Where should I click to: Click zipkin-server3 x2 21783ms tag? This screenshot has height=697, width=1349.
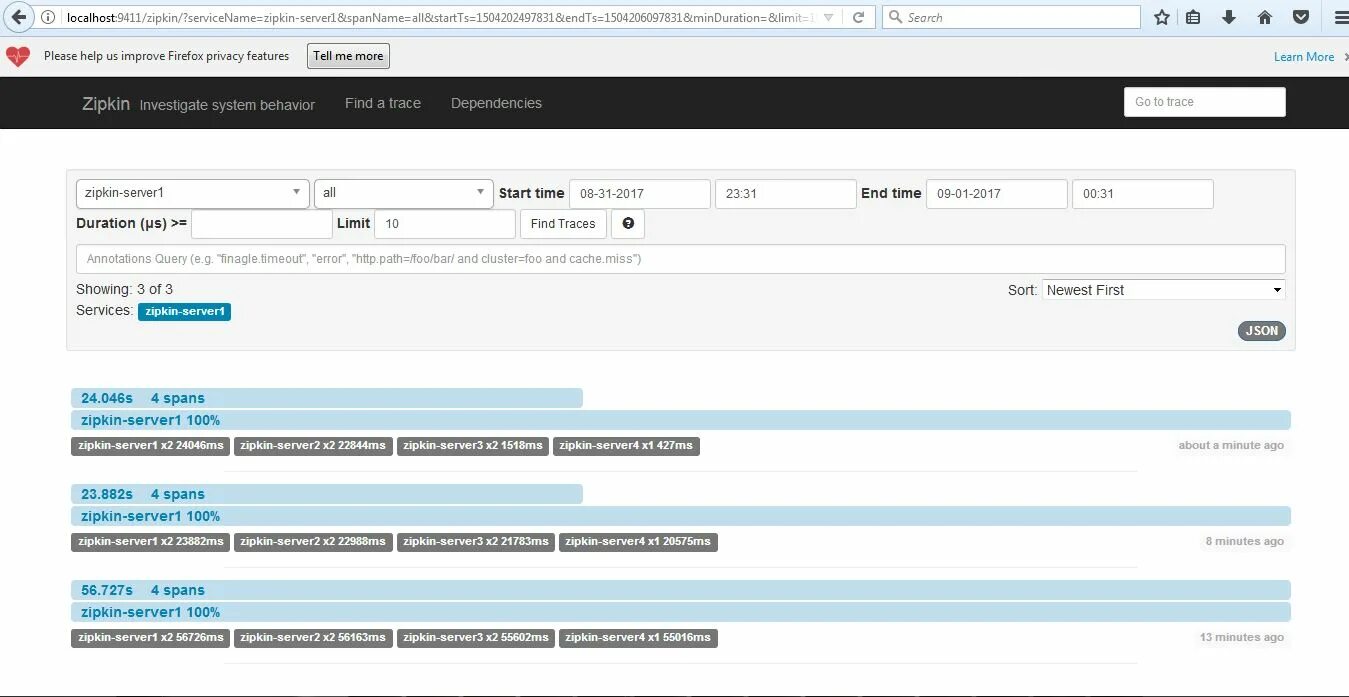[x=476, y=542]
